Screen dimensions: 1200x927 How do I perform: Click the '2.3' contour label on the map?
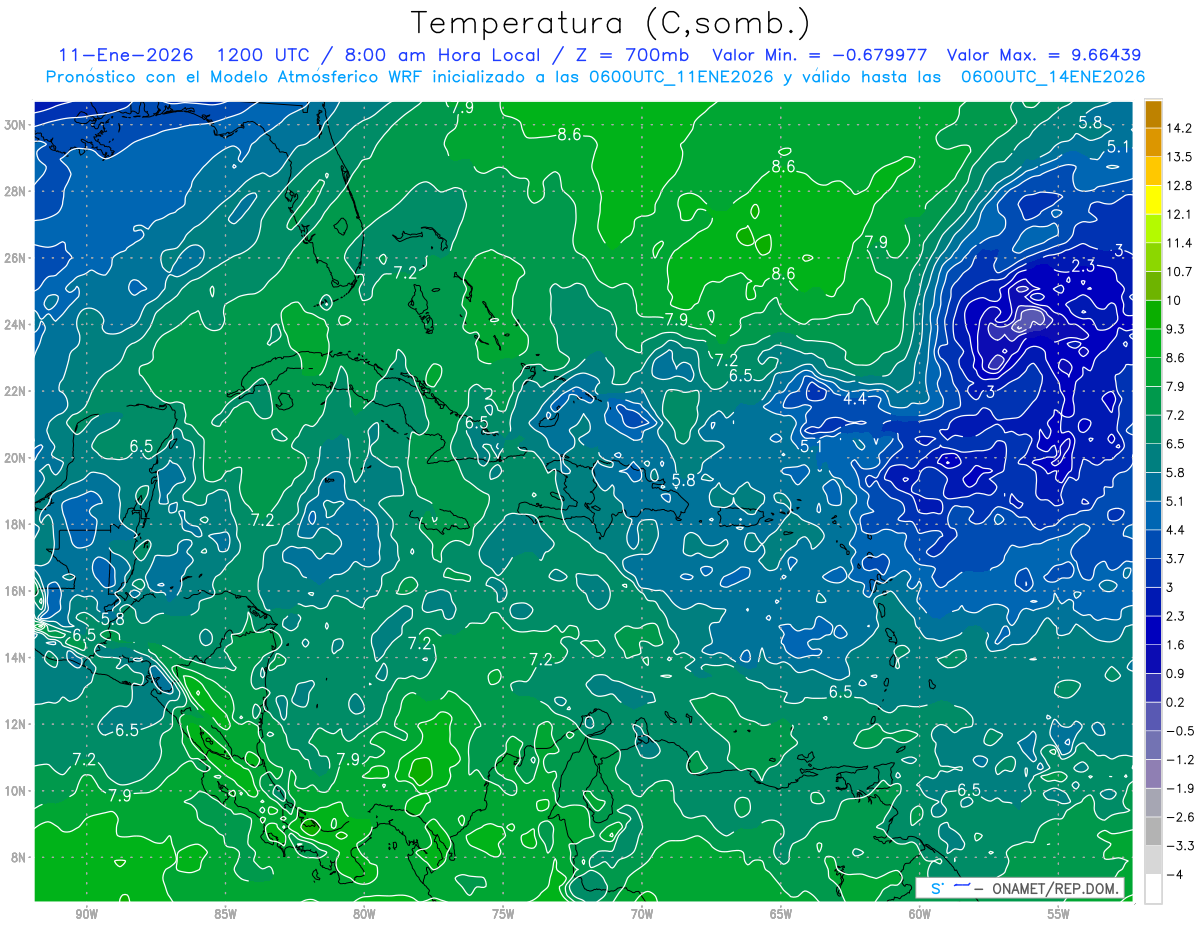pyautogui.click(x=1083, y=265)
